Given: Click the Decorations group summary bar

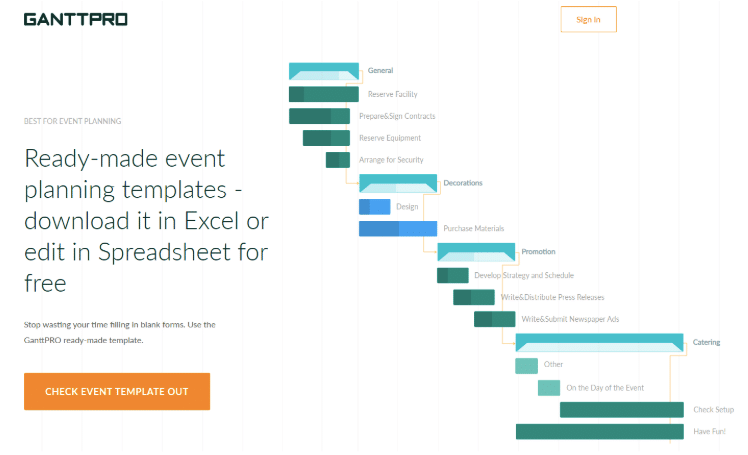Looking at the screenshot, I should click(x=398, y=184).
